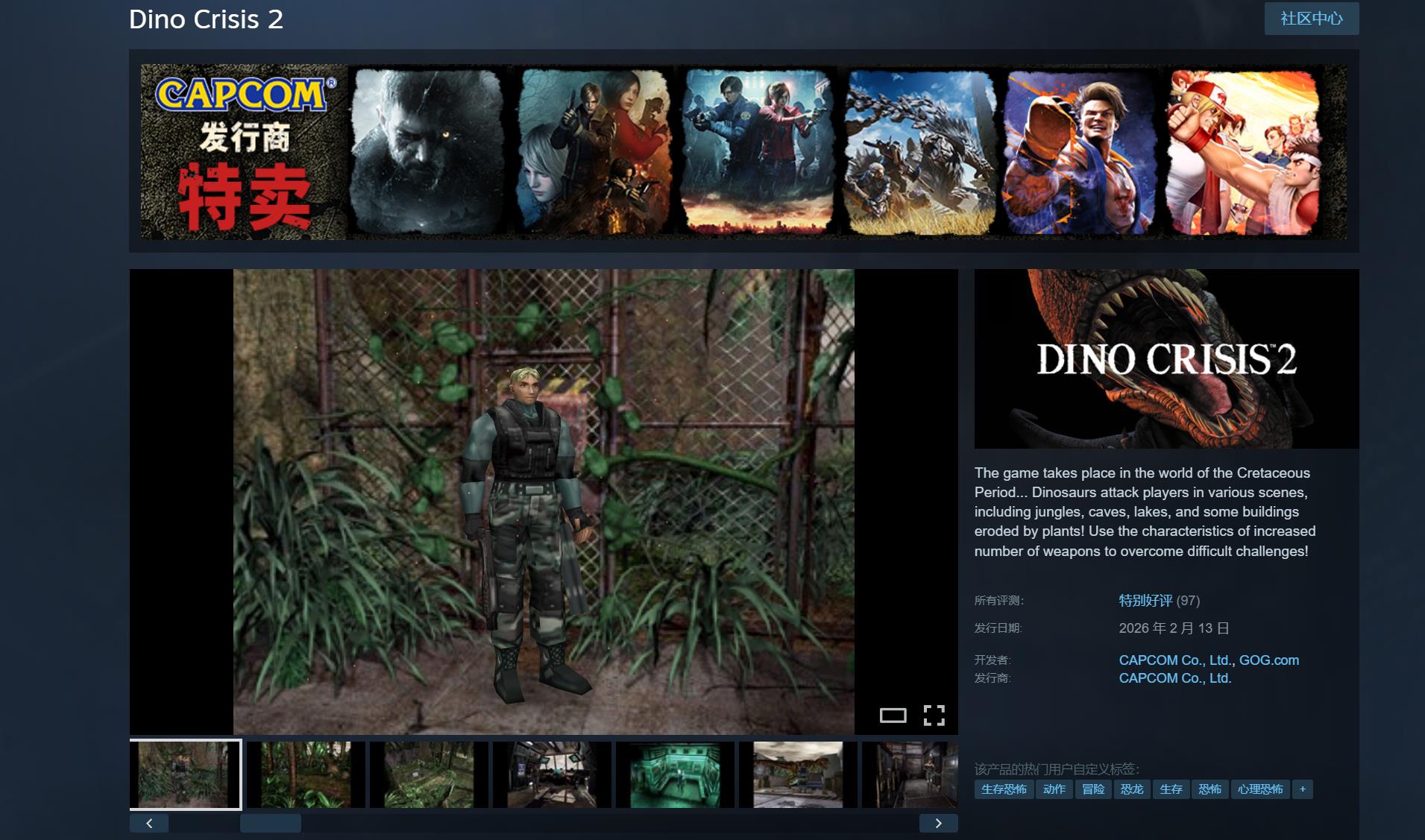
Task: Click the thumbnail strip scrollbar handle
Action: click(270, 823)
